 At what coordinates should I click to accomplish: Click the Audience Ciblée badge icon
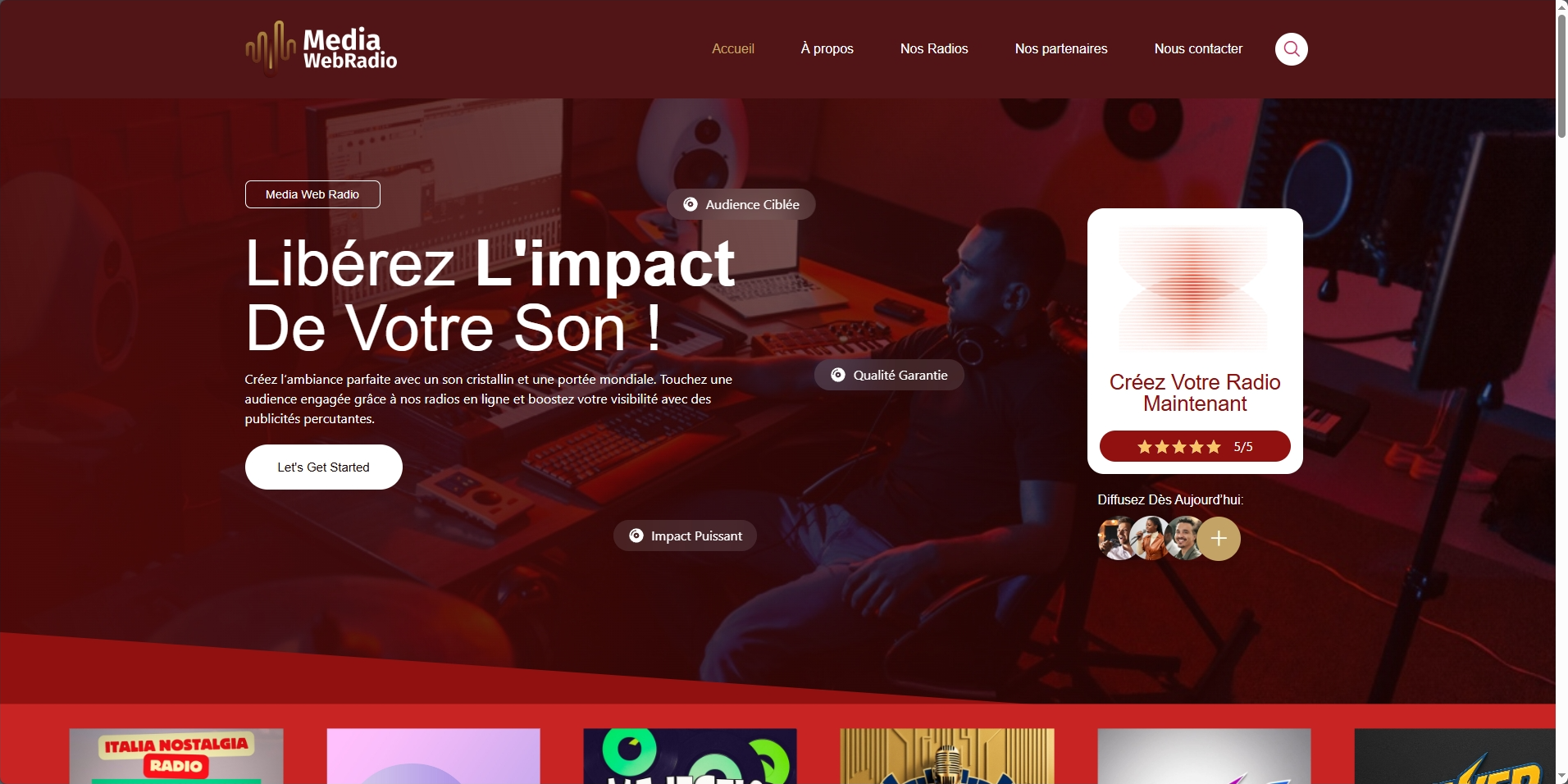691,204
